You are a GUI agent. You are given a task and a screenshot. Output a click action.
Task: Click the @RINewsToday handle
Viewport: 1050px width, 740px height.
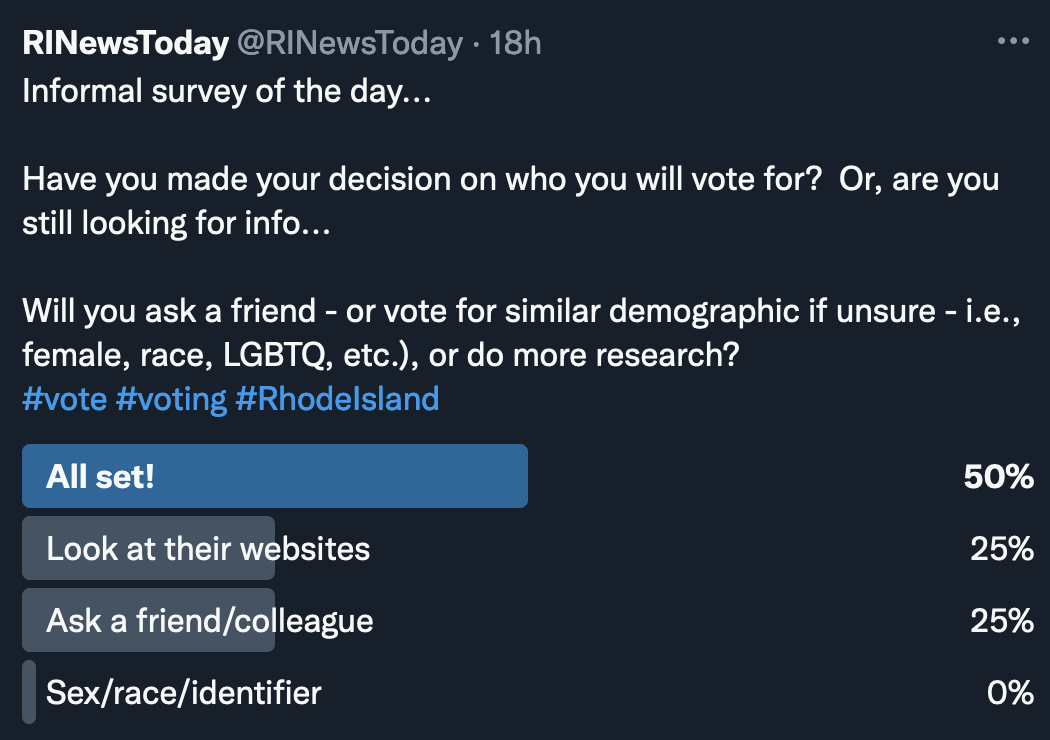[x=349, y=43]
